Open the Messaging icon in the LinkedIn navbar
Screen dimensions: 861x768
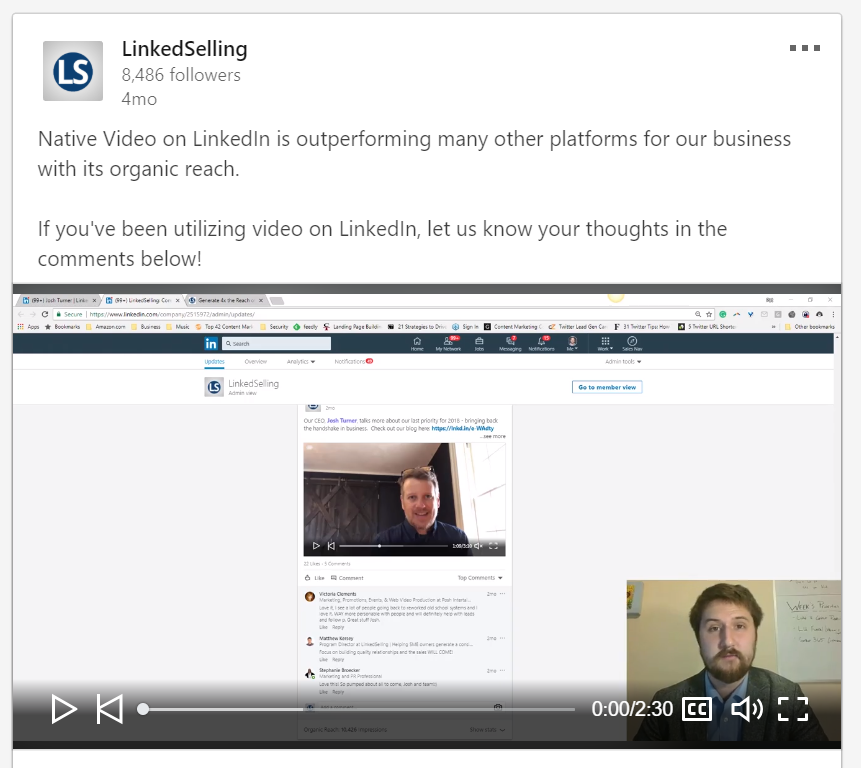click(x=510, y=344)
